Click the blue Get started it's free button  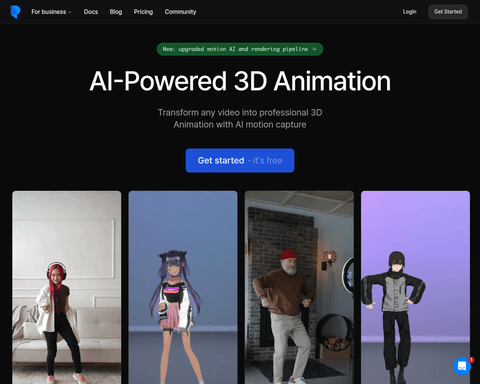tap(240, 160)
